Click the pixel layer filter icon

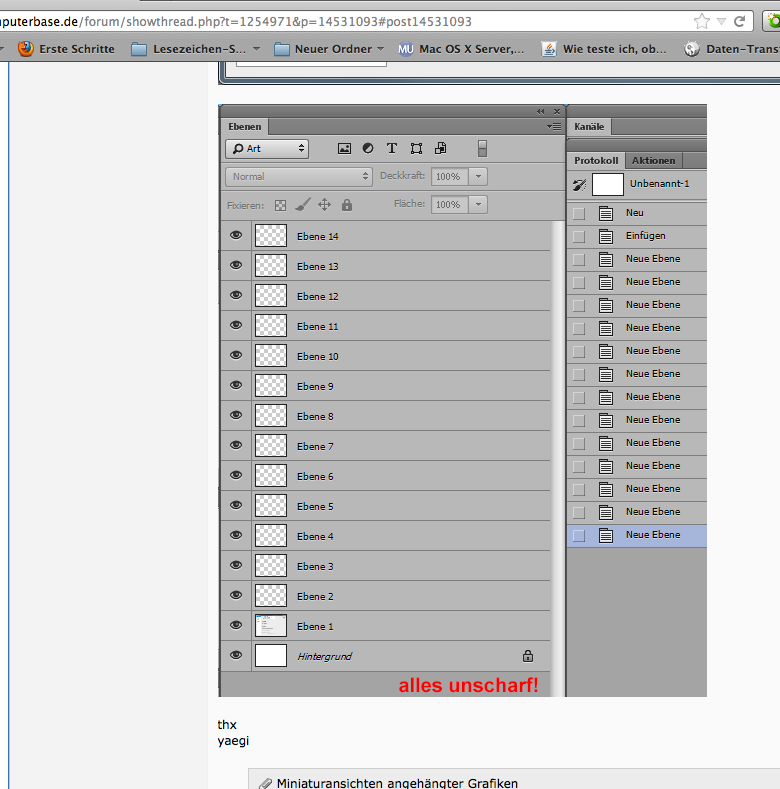click(x=344, y=148)
